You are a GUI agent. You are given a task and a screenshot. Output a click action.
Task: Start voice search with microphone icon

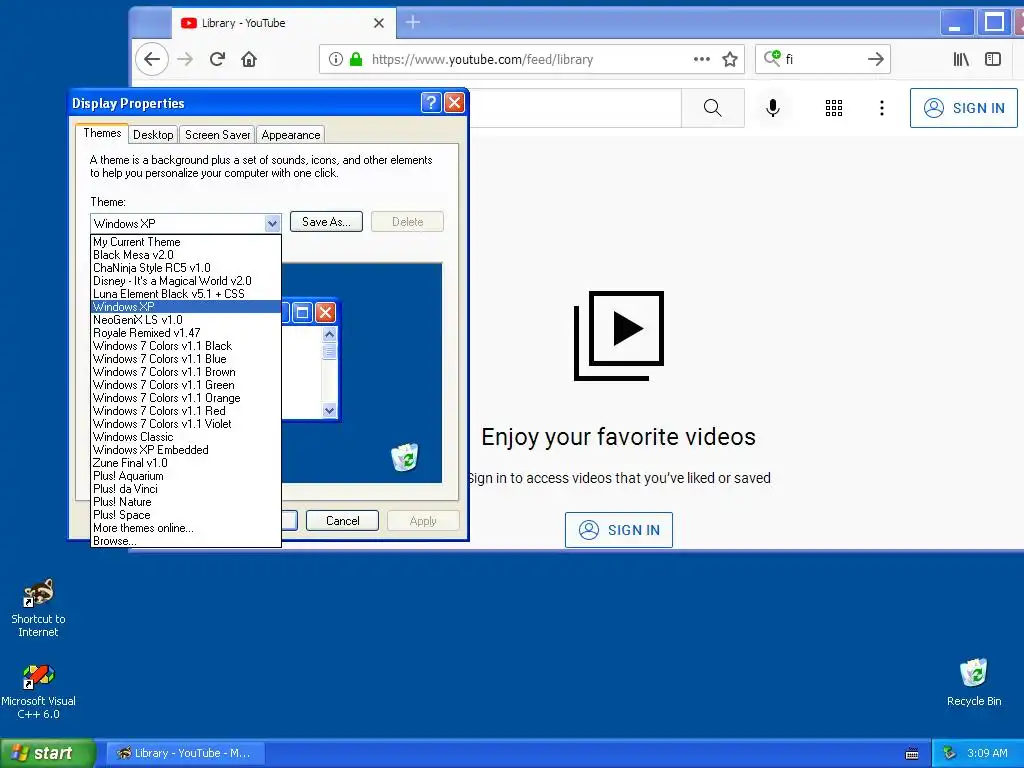tap(773, 108)
